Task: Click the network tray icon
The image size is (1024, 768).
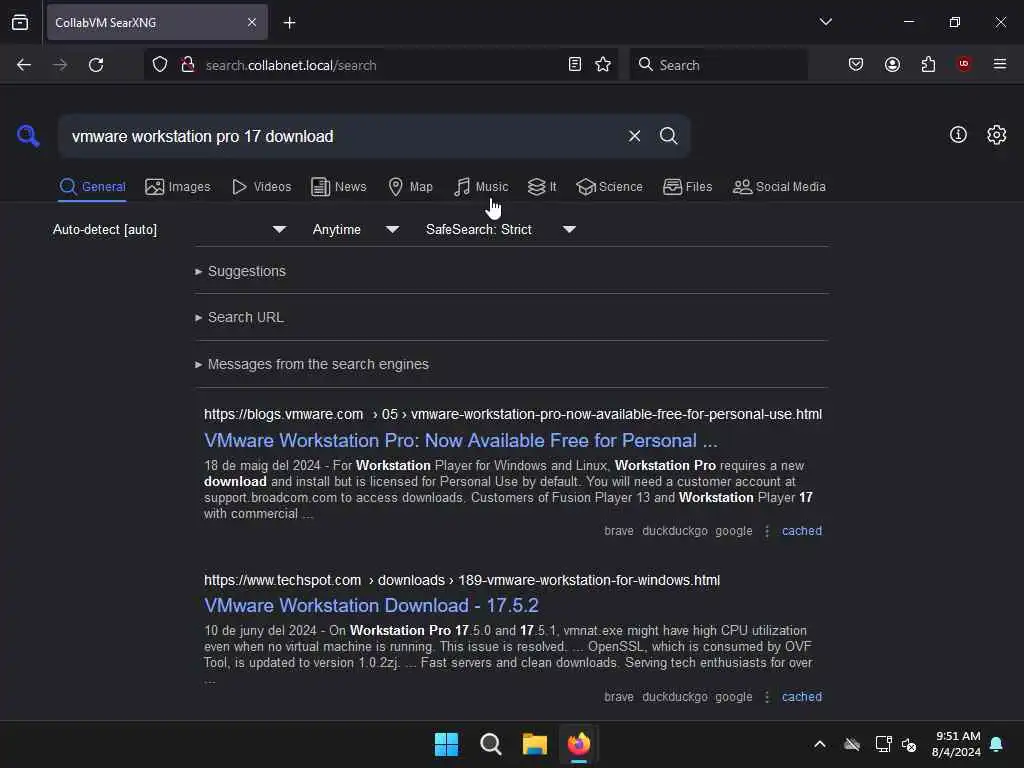Action: [x=883, y=744]
